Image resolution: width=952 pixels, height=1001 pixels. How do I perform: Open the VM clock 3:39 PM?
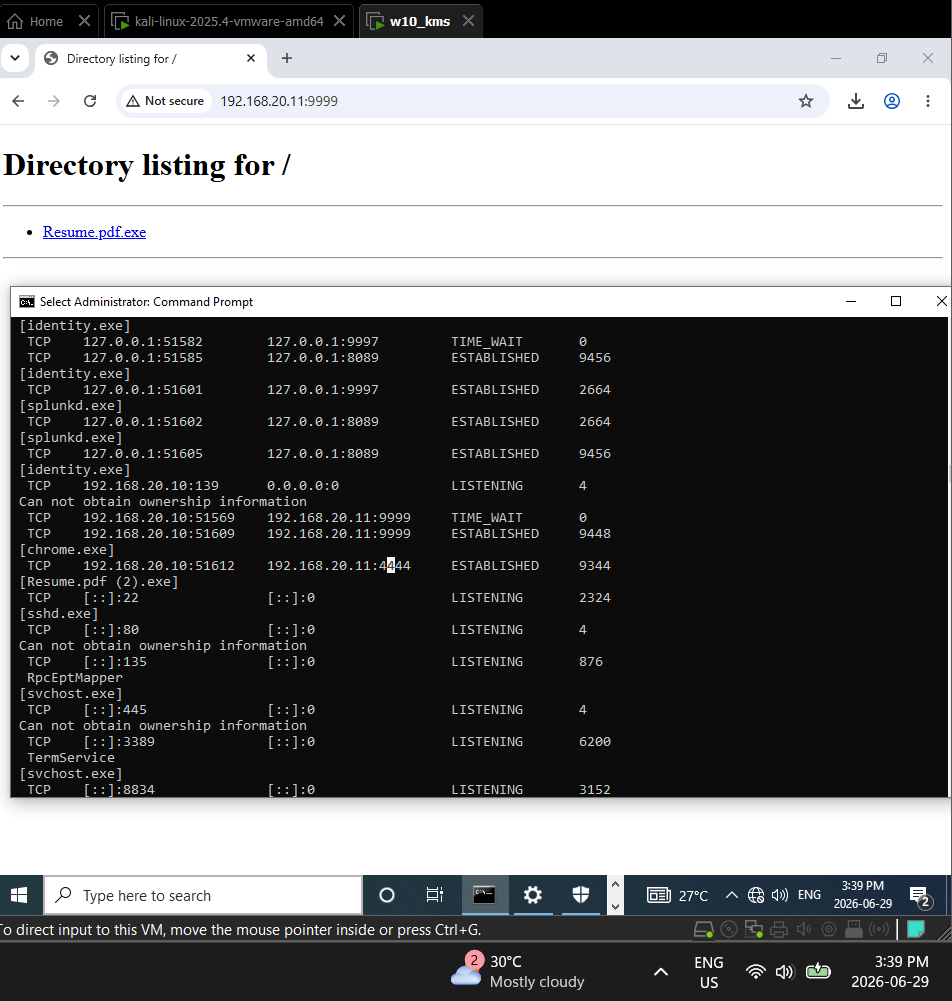point(863,895)
